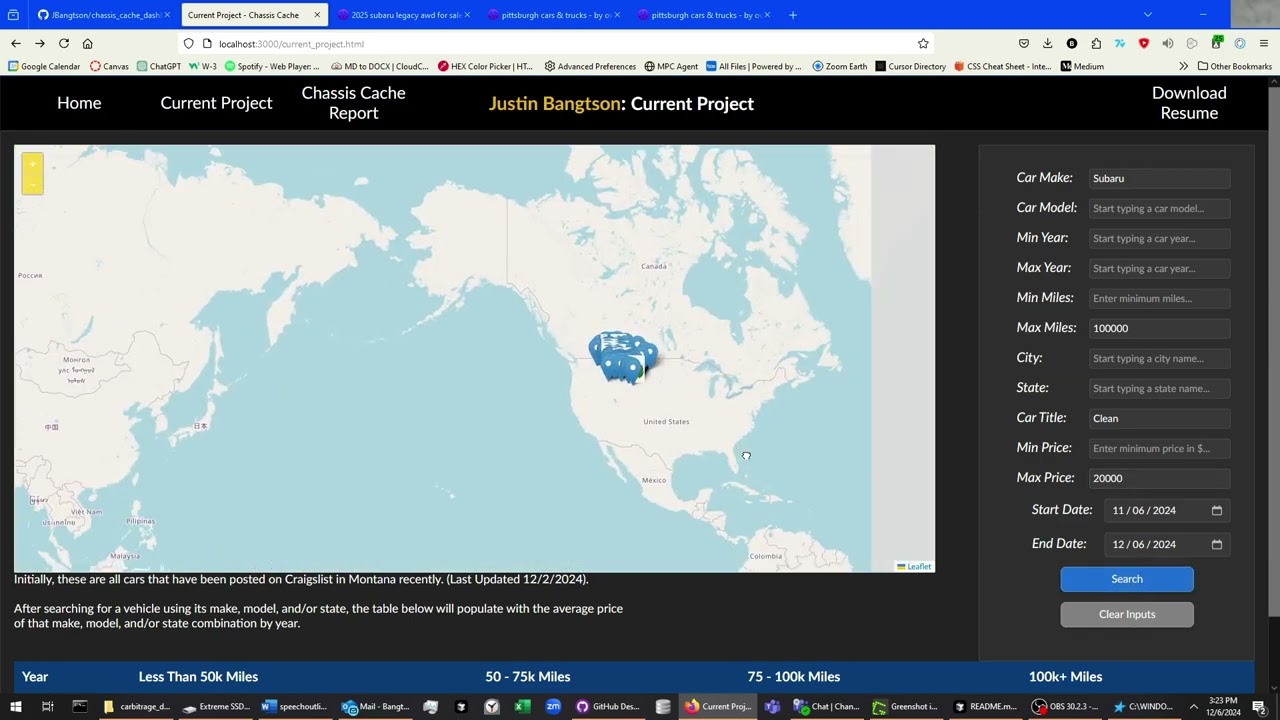List all tabs dropdown arrow
The width and height of the screenshot is (1280, 720).
click(1147, 15)
